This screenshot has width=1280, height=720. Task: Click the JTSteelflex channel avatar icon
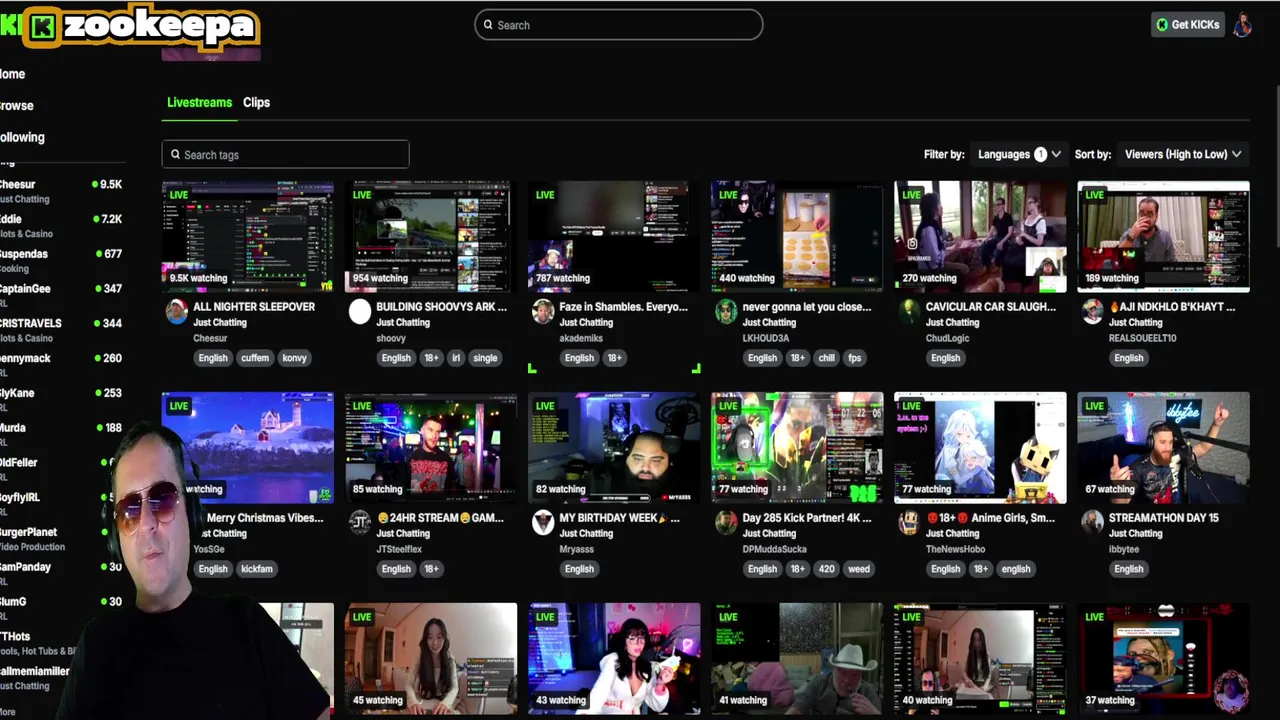pyautogui.click(x=360, y=523)
